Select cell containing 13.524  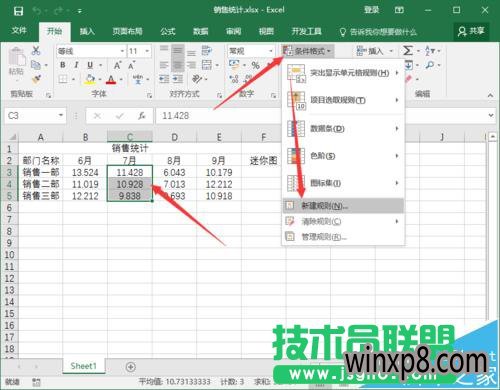[85, 172]
